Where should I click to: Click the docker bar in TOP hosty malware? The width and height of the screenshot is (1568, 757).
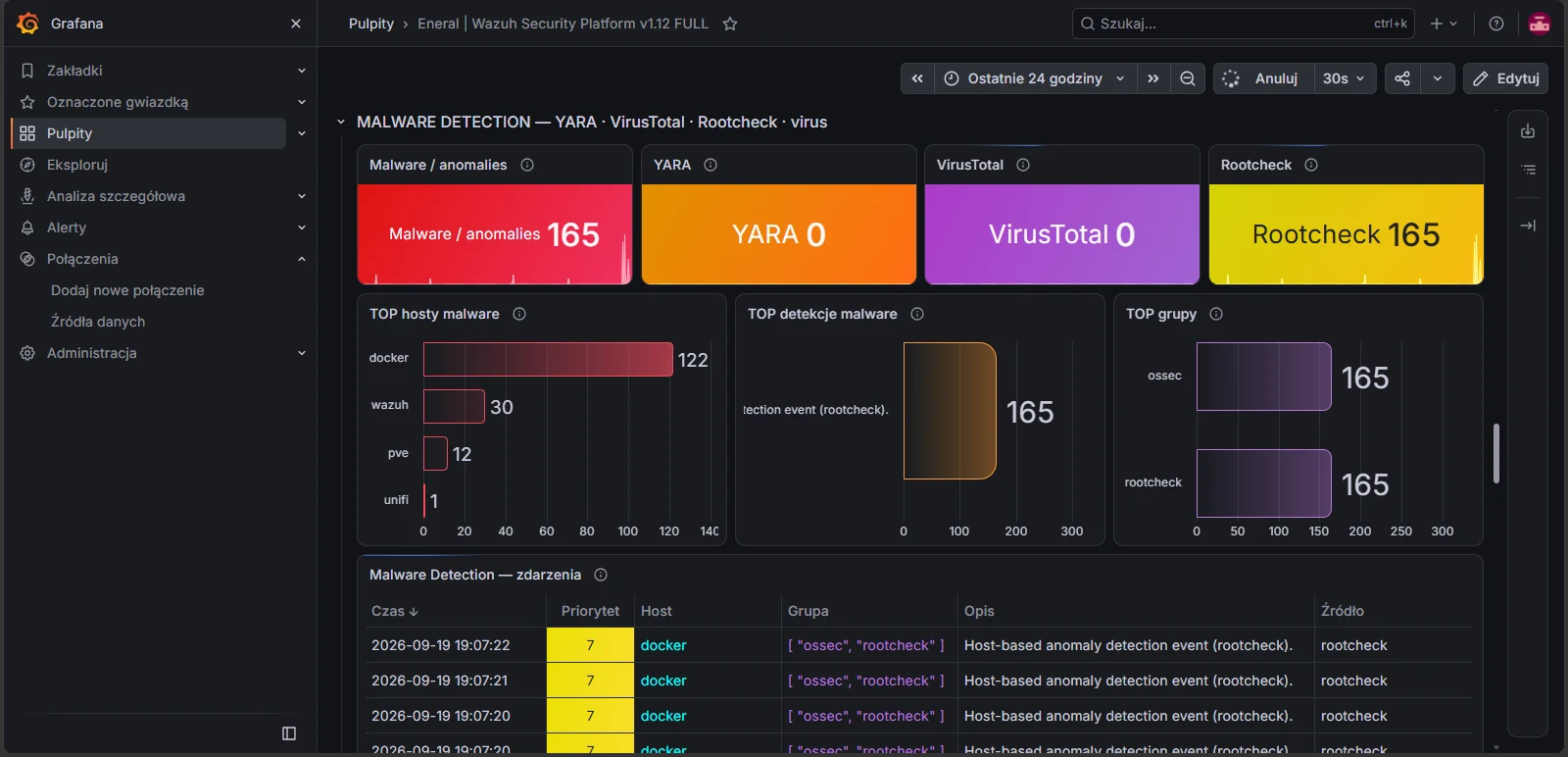point(548,360)
